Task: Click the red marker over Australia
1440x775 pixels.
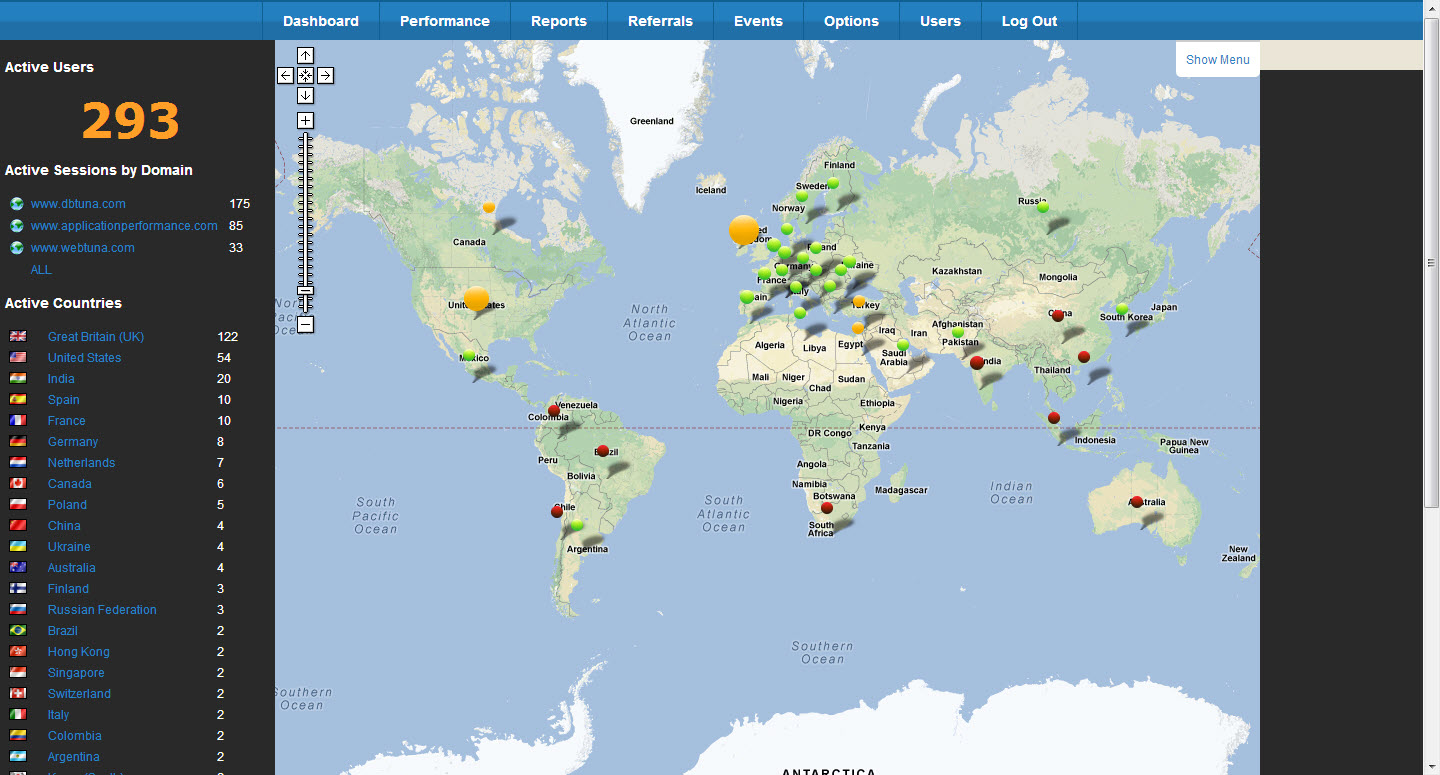Action: (x=1137, y=502)
